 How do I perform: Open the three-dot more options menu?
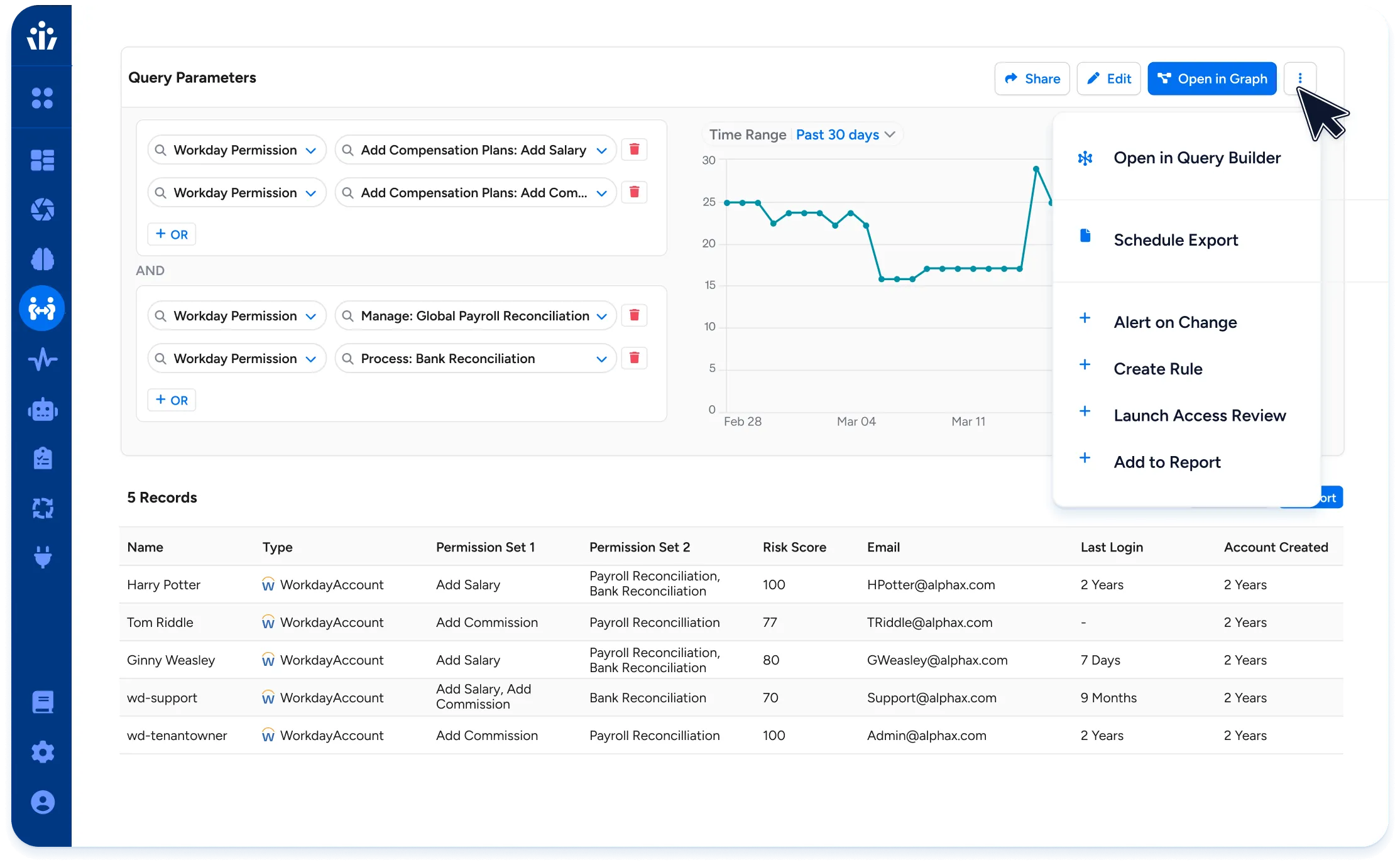(x=1299, y=79)
